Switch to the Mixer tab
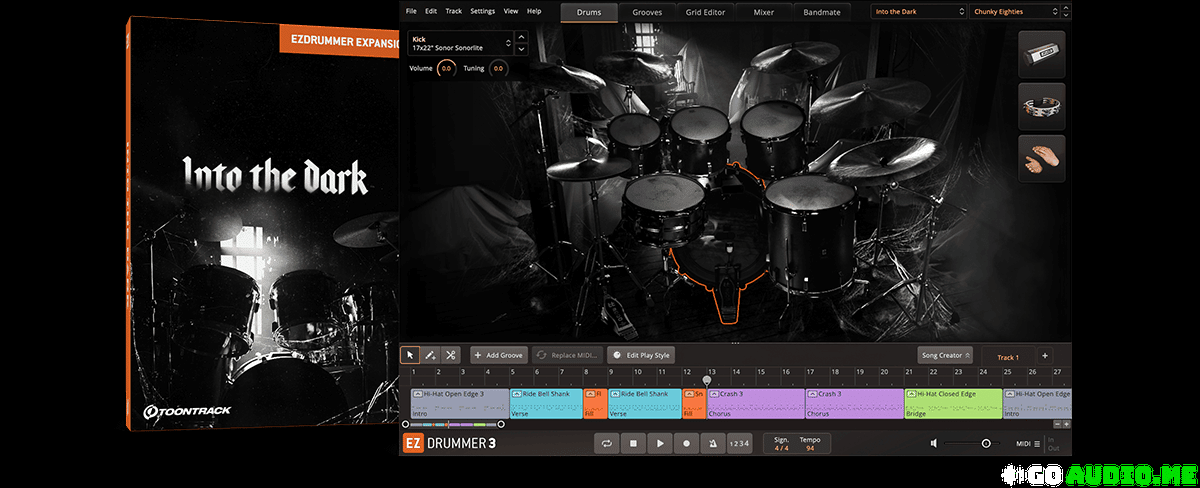Viewport: 1200px width, 488px height. point(764,12)
